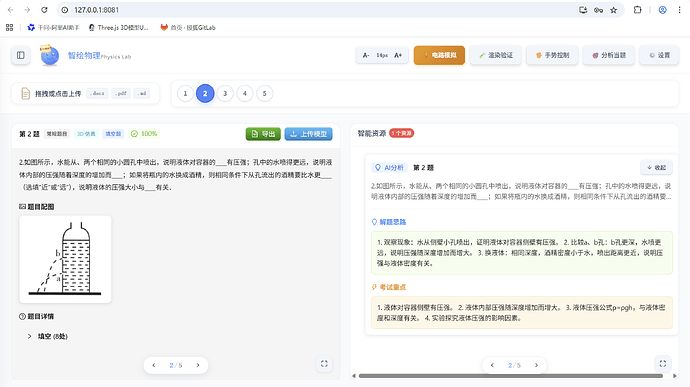Image resolution: width=690 pixels, height=387 pixels.
Task: Click the .pdf file type tag
Action: click(x=121, y=93)
